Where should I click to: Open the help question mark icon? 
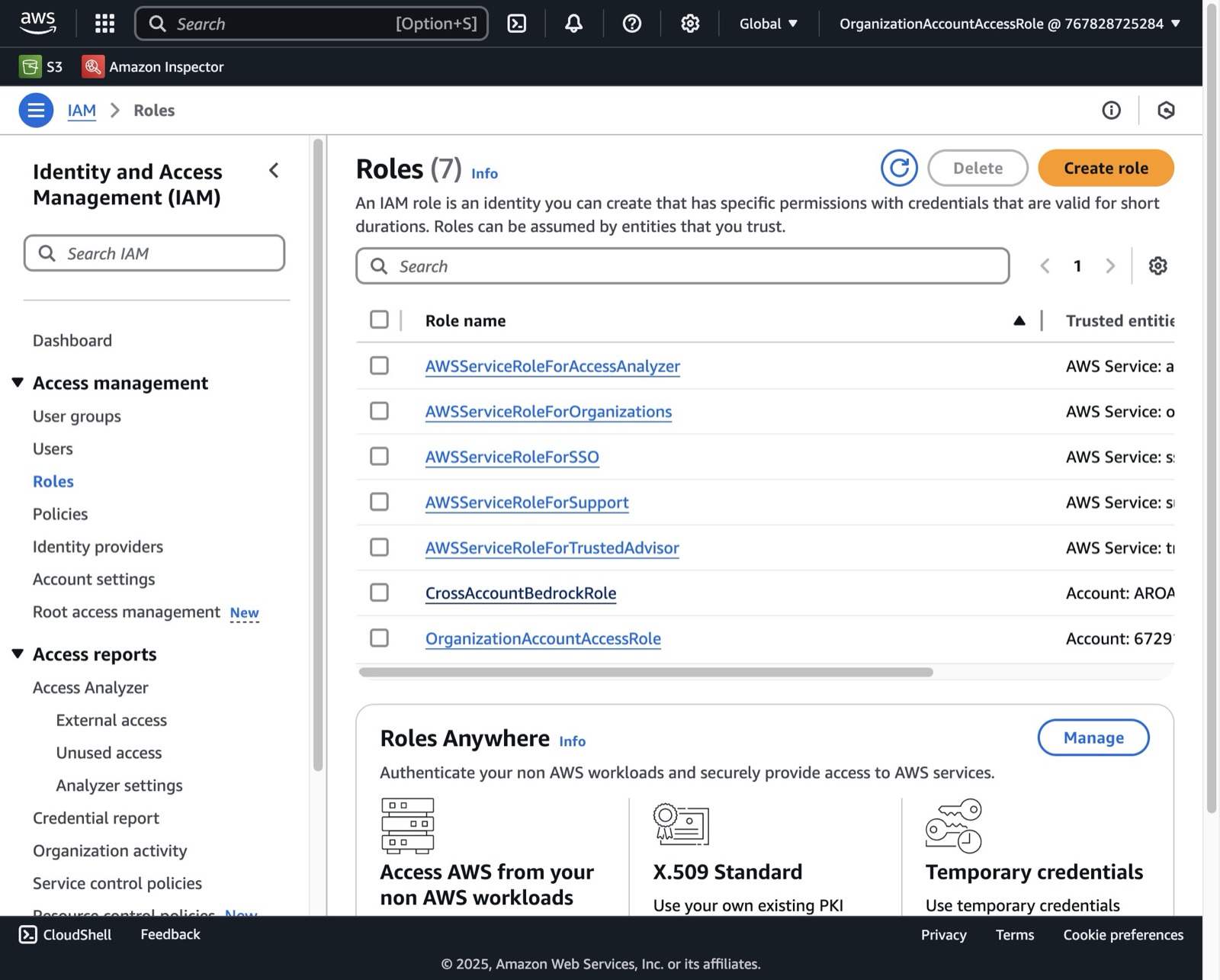point(632,24)
